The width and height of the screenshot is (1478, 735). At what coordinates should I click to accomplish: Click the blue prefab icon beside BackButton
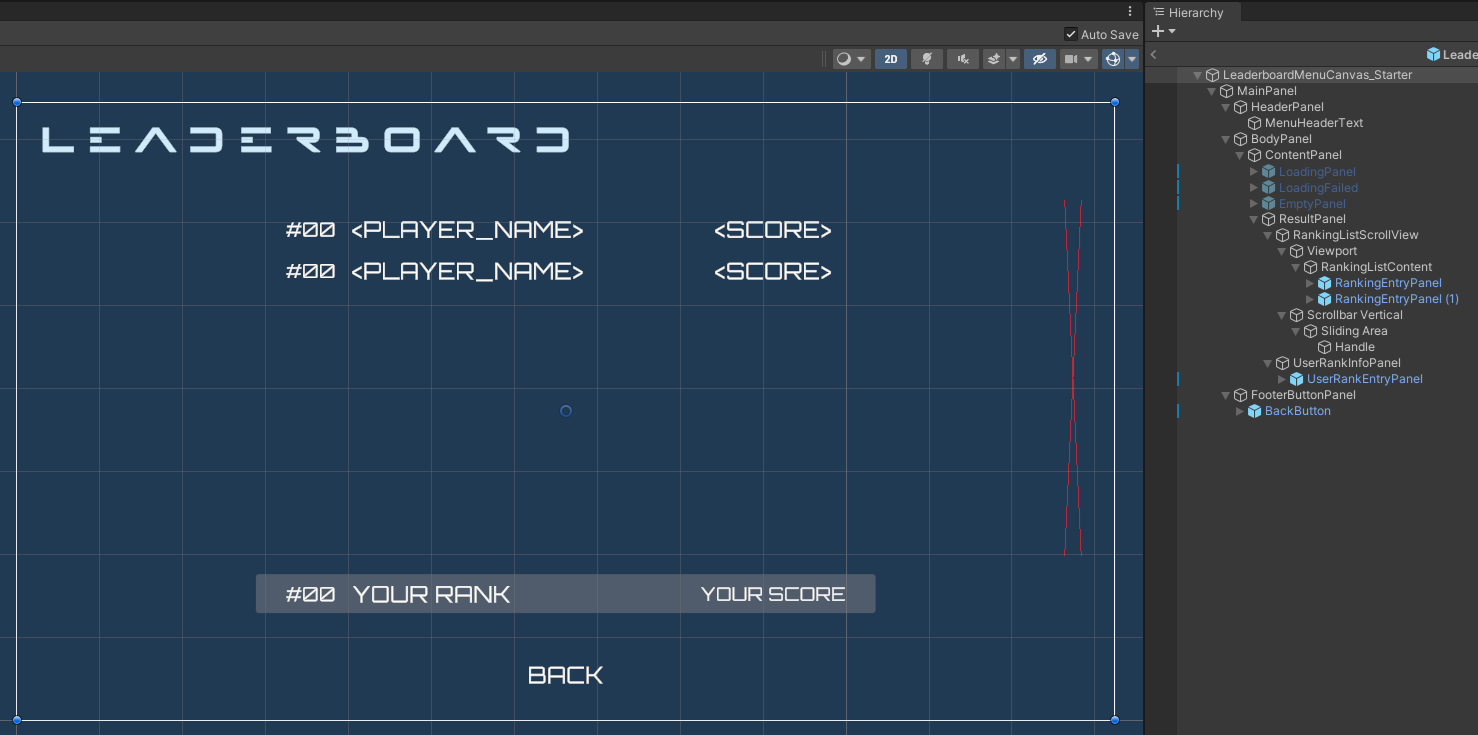[1255, 411]
